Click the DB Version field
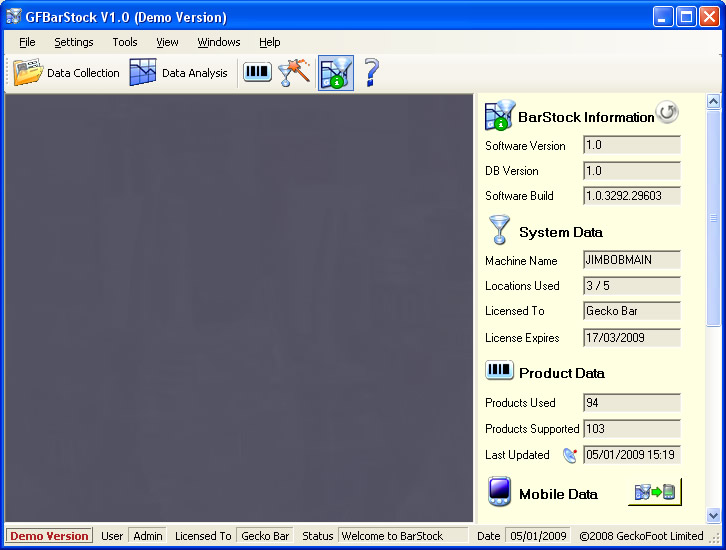The height and width of the screenshot is (550, 726). tap(632, 171)
